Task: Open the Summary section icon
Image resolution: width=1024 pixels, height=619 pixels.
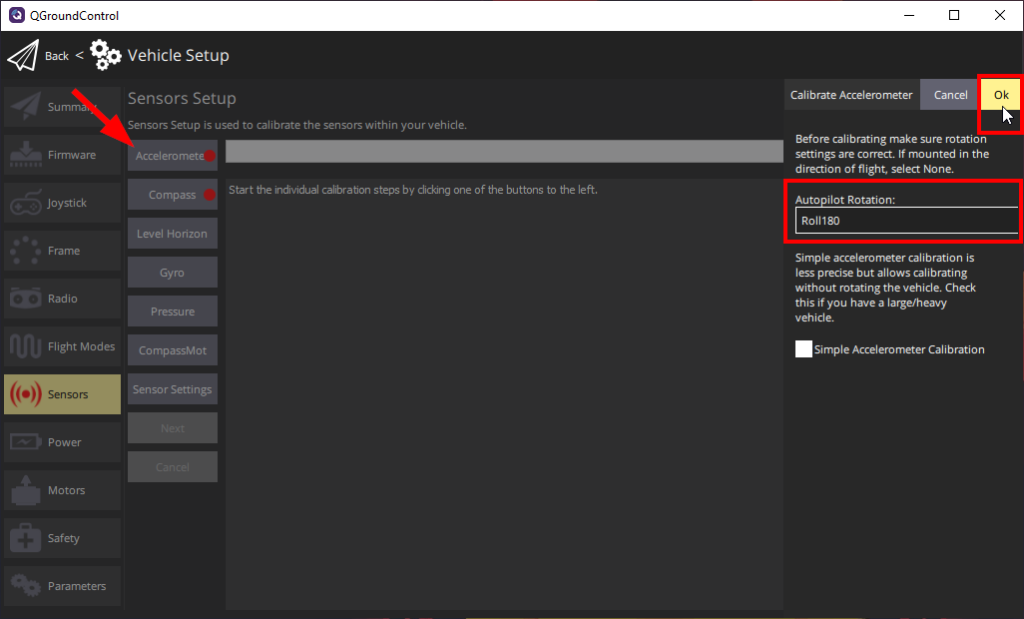Action: [x=25, y=107]
